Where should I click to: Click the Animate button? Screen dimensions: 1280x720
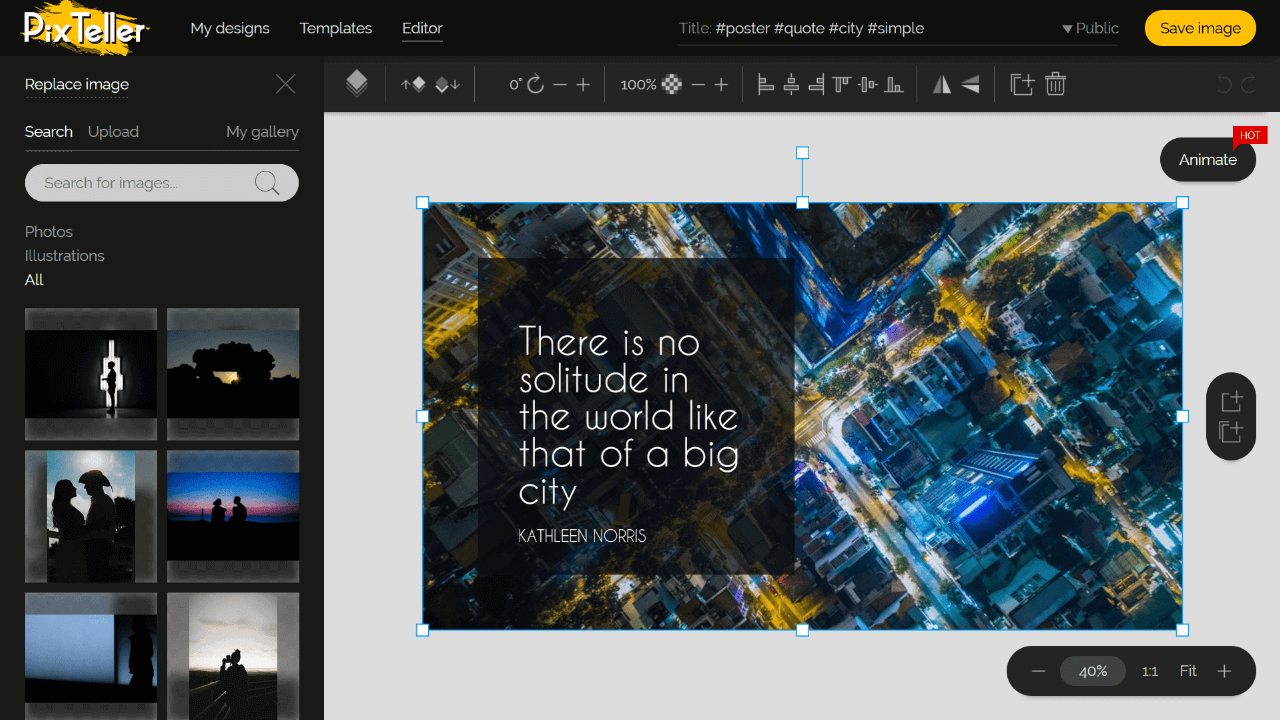pos(1208,159)
